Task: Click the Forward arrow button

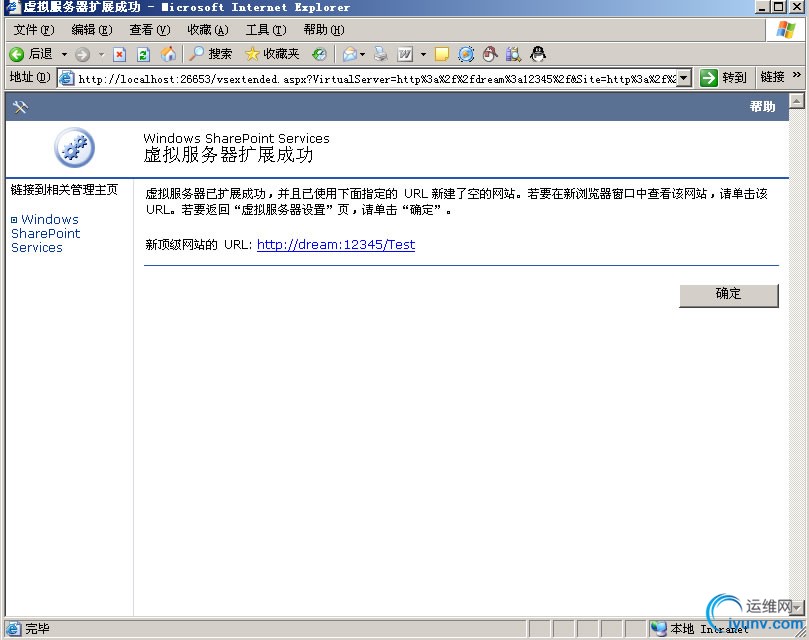Action: click(x=82, y=54)
